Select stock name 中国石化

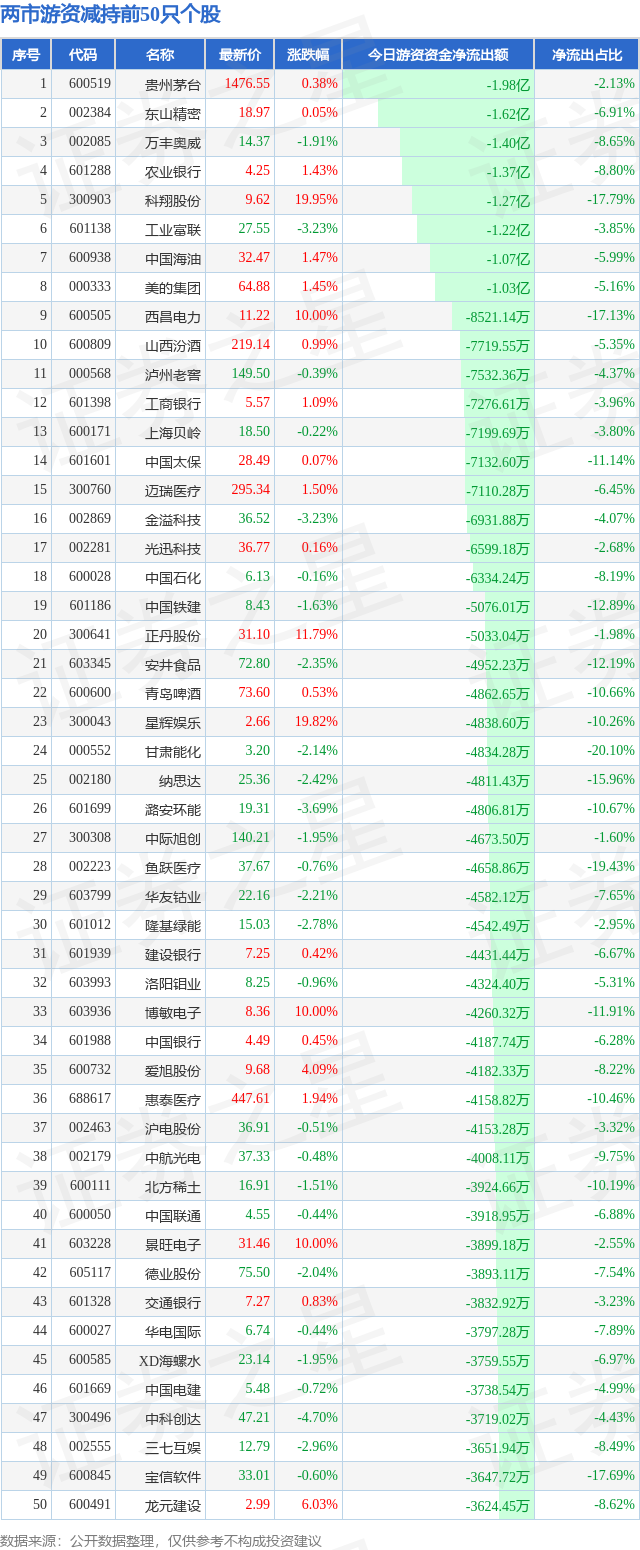click(173, 577)
